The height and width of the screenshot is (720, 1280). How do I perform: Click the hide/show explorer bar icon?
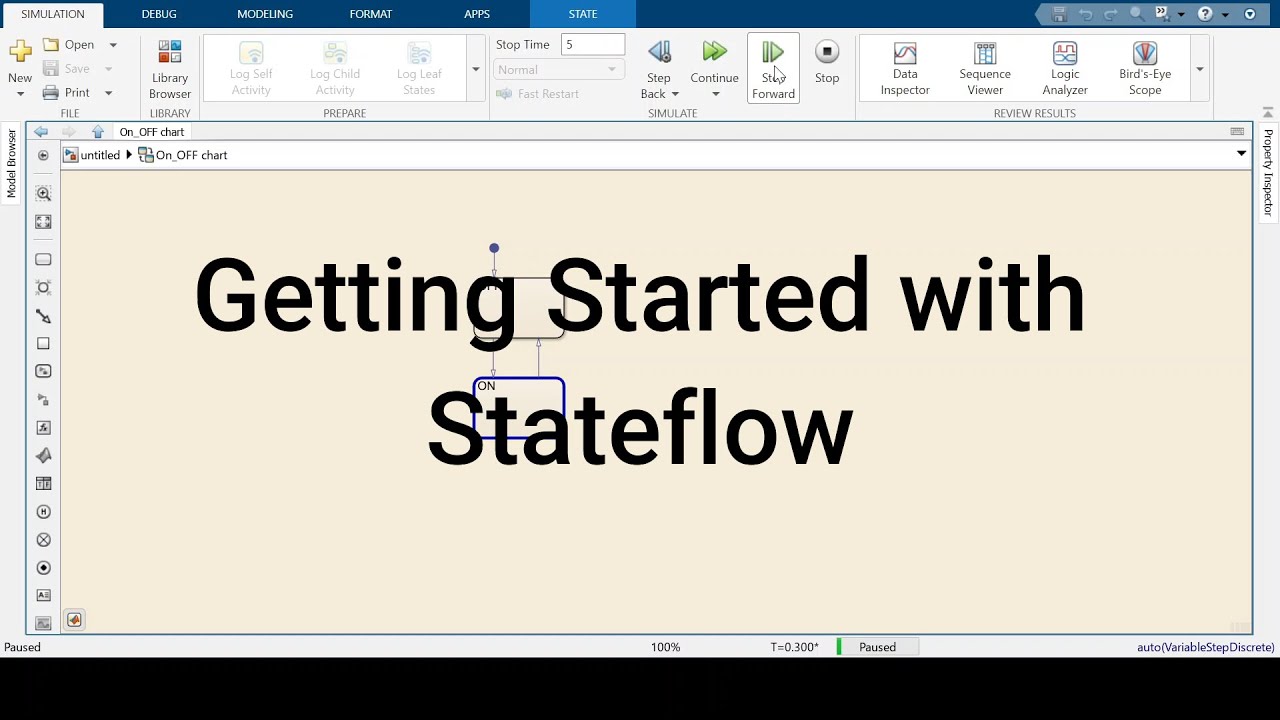[43, 155]
